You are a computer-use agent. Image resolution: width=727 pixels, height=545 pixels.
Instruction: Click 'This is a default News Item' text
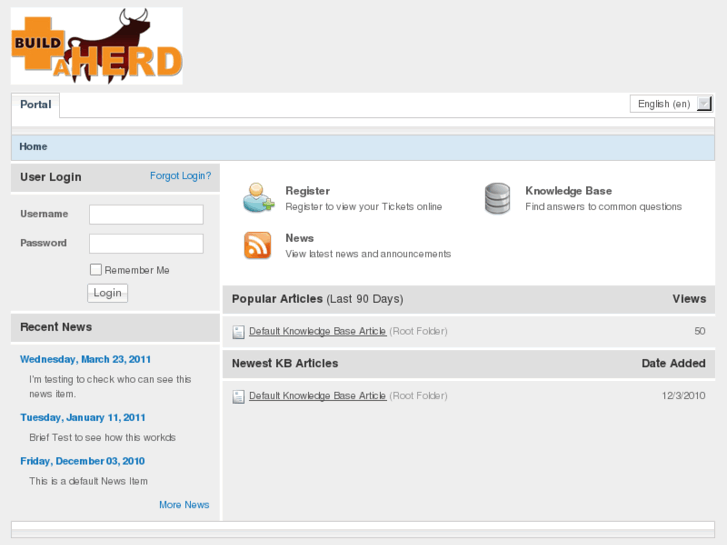click(x=89, y=481)
